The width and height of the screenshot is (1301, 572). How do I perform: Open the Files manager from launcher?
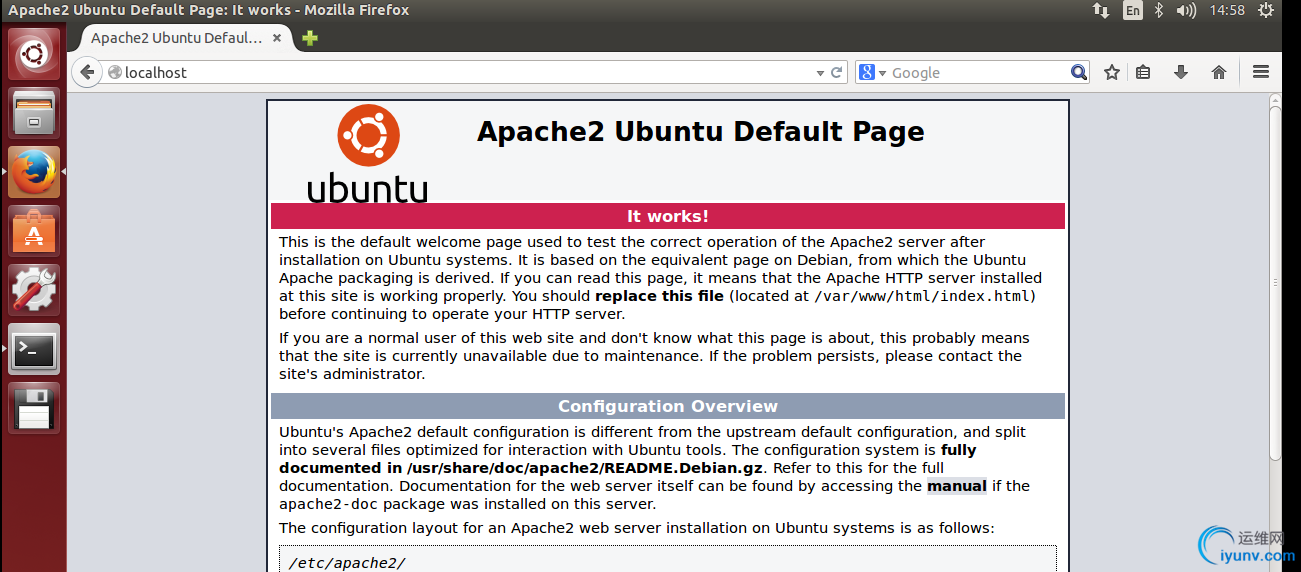(34, 112)
